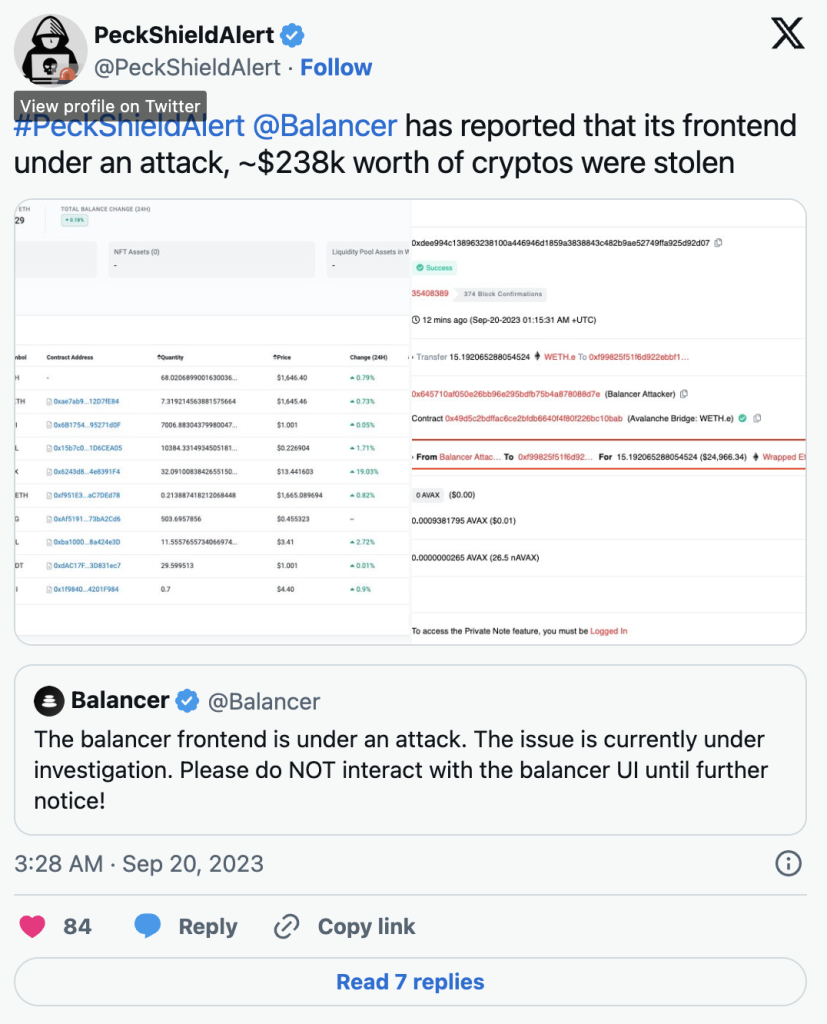Viewport: 827px width, 1024px height.
Task: Click Read 7 replies button
Action: (x=410, y=982)
